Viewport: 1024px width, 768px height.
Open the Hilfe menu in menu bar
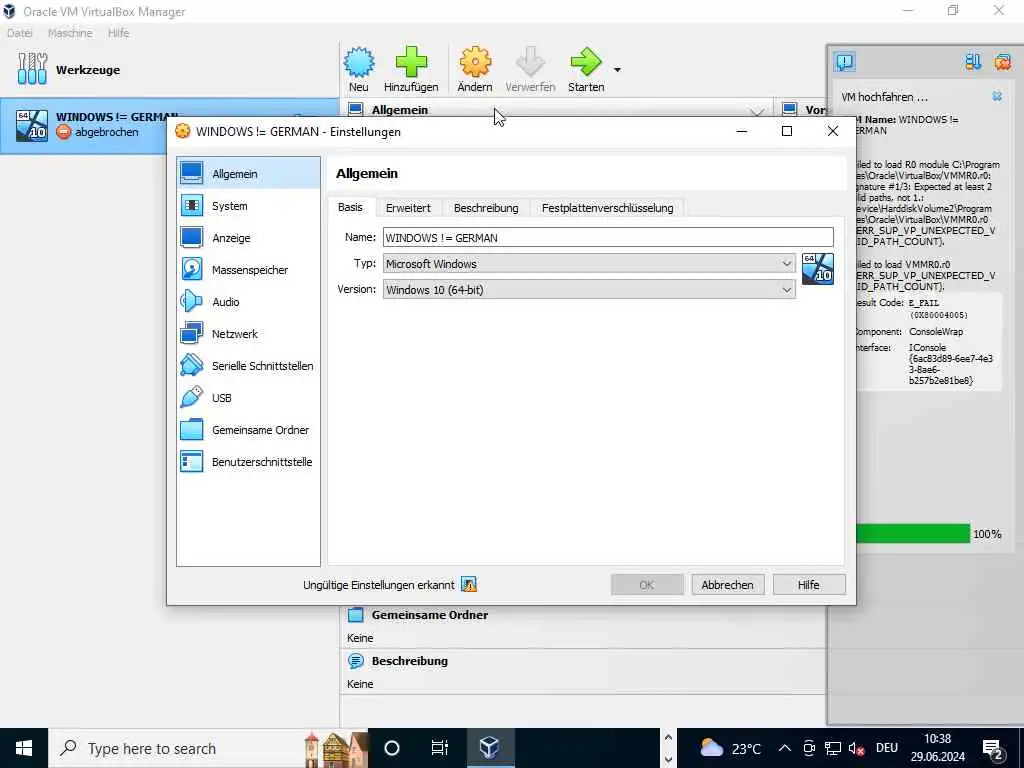click(118, 33)
